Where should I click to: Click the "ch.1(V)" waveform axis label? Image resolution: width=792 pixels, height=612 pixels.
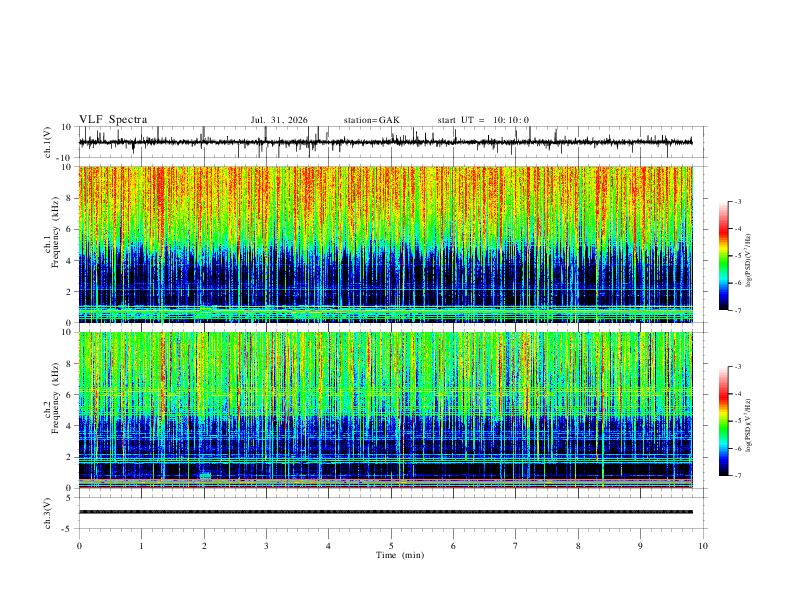(48, 142)
